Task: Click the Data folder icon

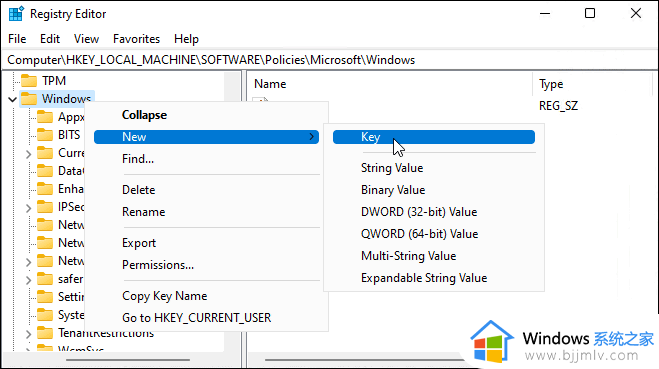Action: click(x=45, y=171)
